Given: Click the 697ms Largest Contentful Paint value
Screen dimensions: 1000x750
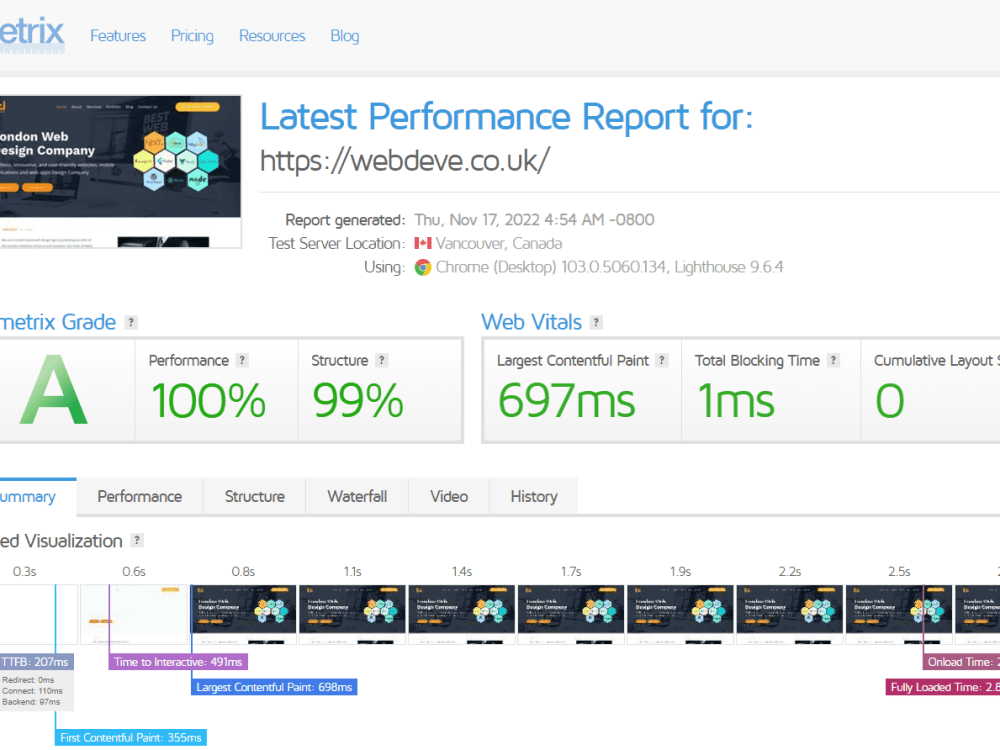Looking at the screenshot, I should pos(566,401).
